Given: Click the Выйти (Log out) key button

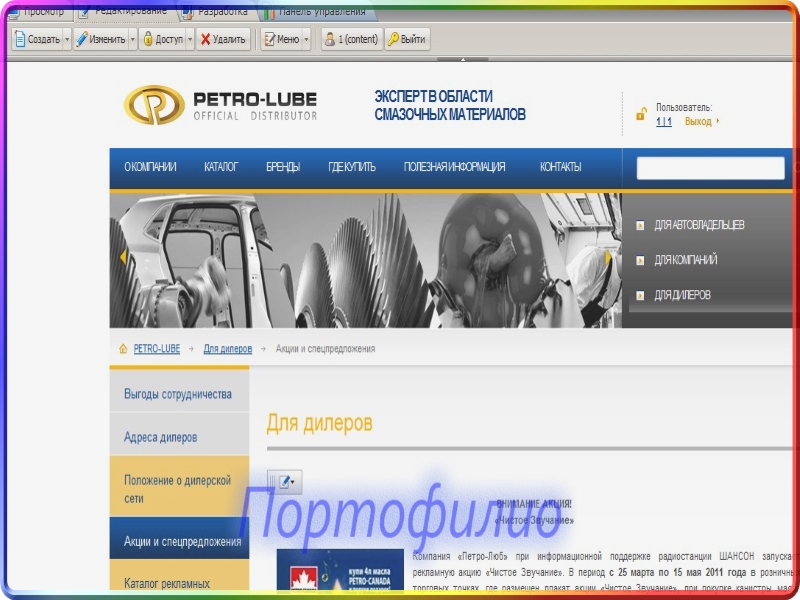Looking at the screenshot, I should click(407, 39).
